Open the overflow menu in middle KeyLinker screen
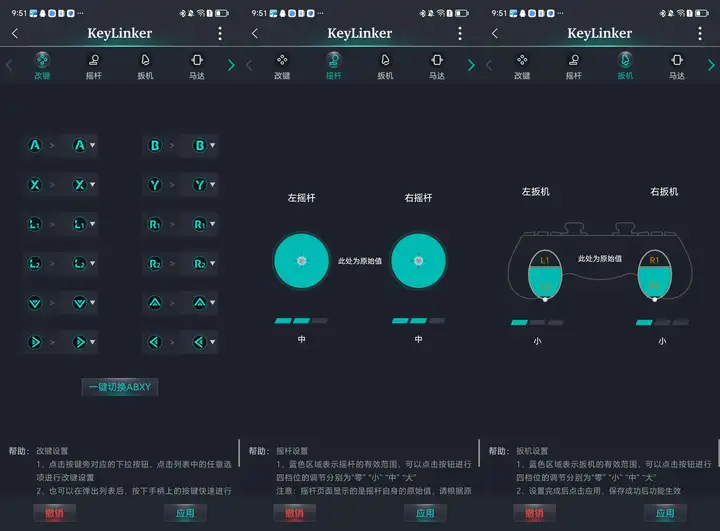 (x=460, y=33)
